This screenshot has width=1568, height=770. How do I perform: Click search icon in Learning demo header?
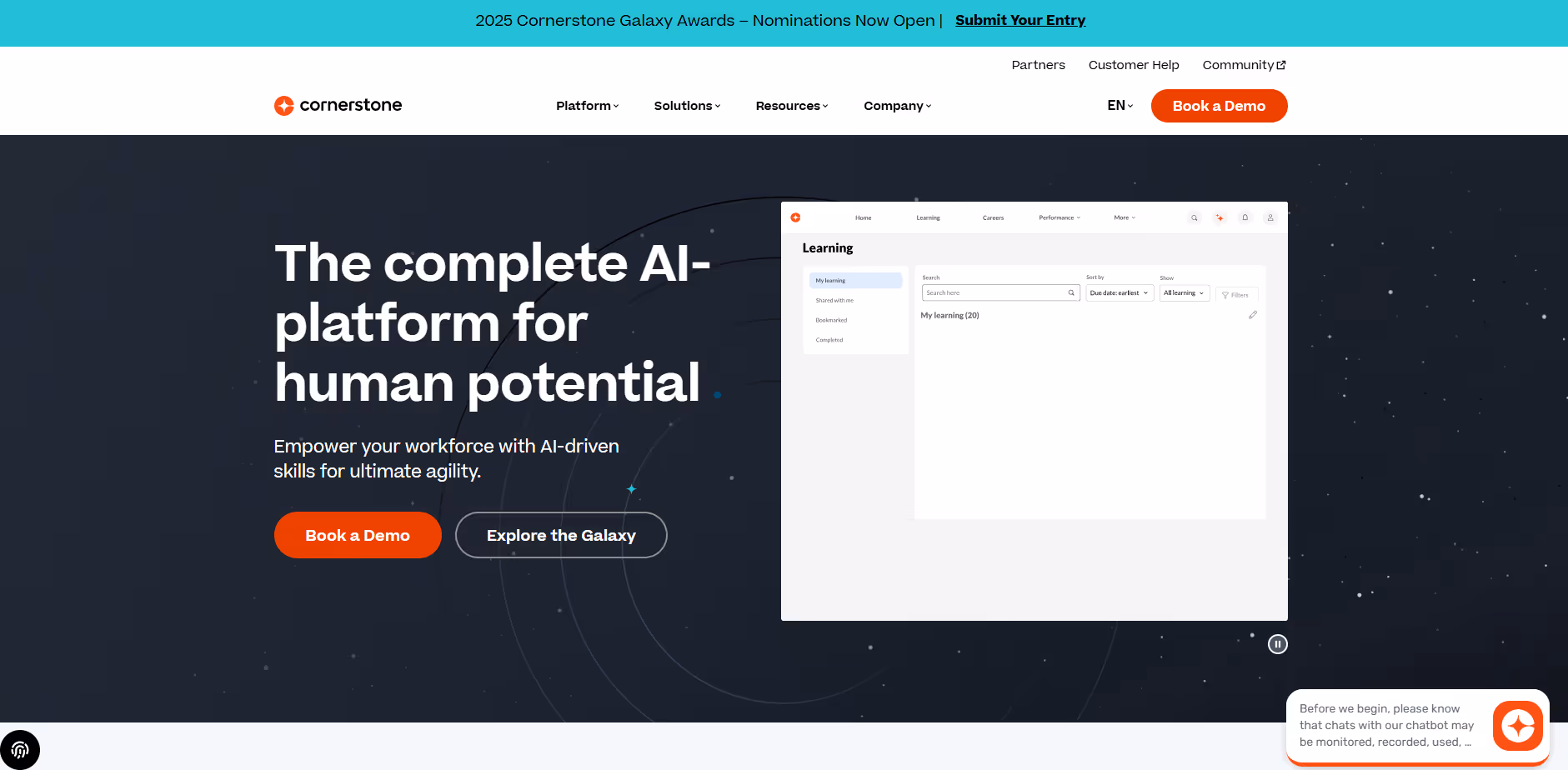pos(1194,217)
